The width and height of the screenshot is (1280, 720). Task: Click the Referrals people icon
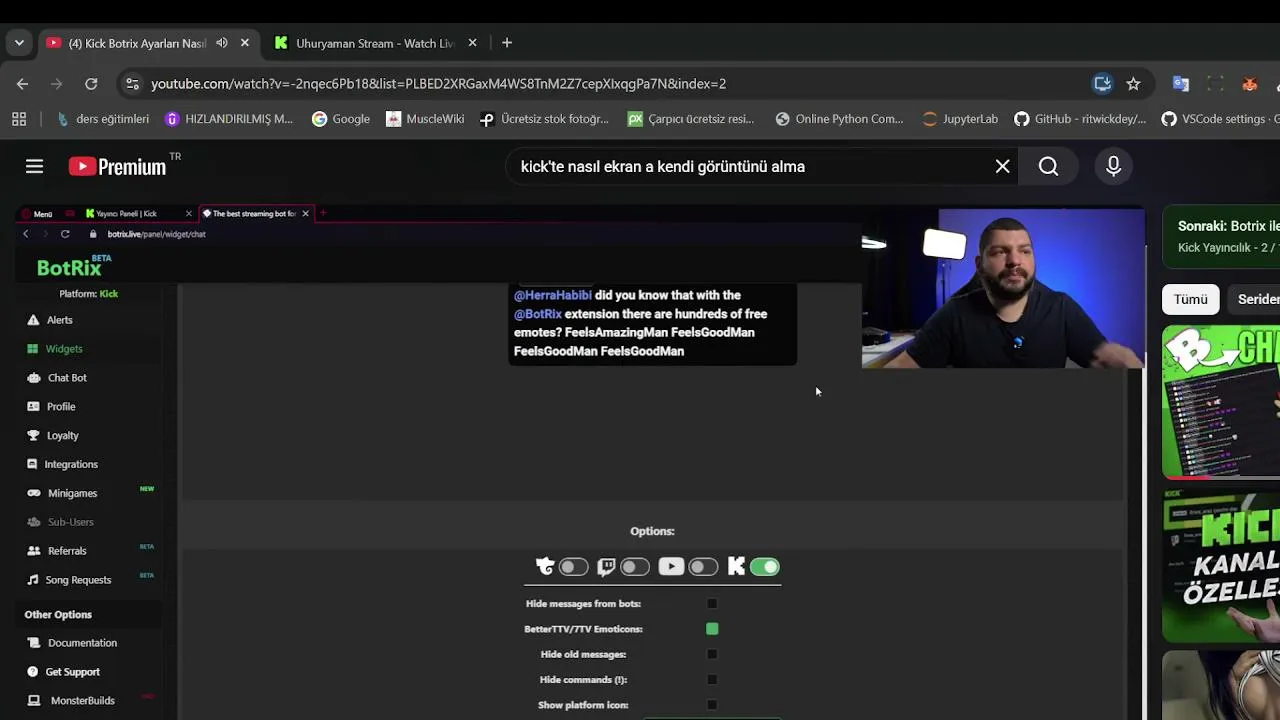34,551
